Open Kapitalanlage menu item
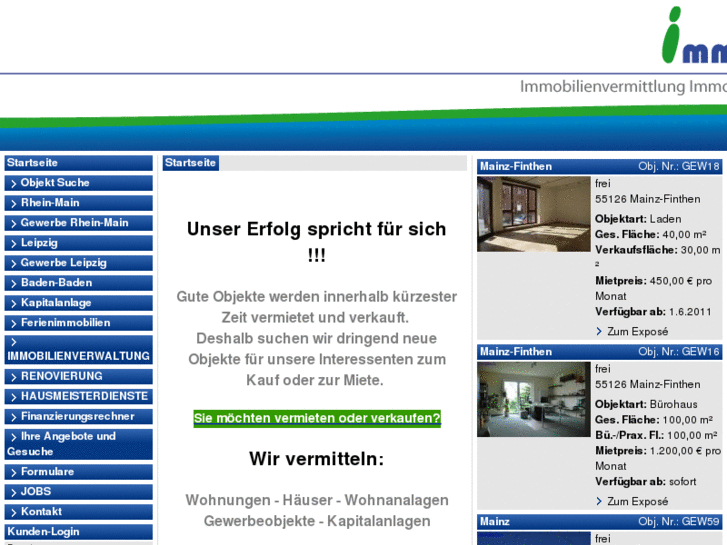Image resolution: width=727 pixels, height=545 pixels. pos(78,302)
